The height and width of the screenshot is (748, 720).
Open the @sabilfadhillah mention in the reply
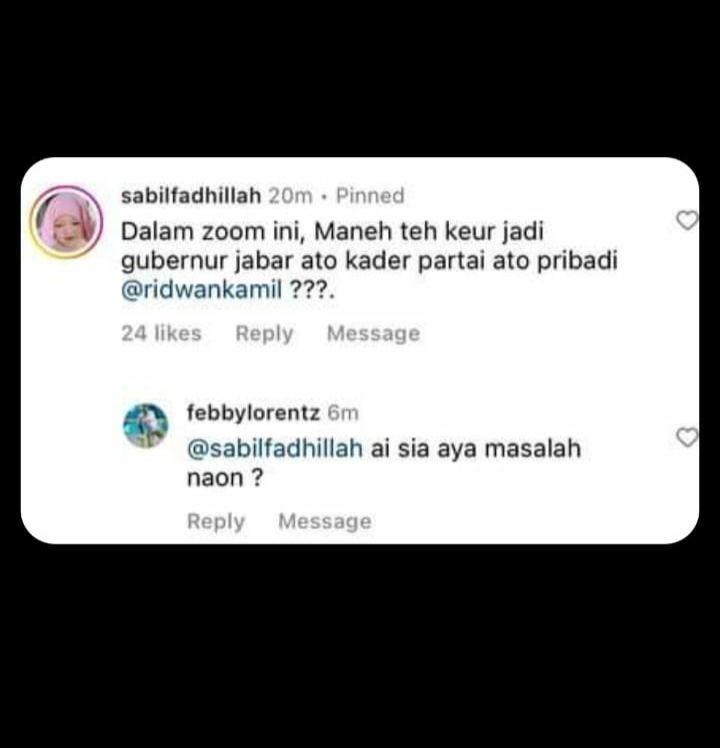pyautogui.click(x=275, y=449)
